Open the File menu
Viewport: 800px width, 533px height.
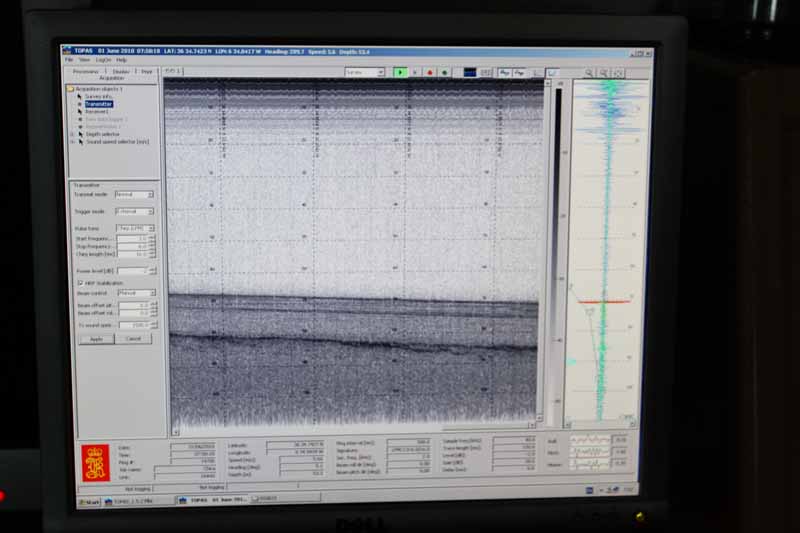click(68, 60)
